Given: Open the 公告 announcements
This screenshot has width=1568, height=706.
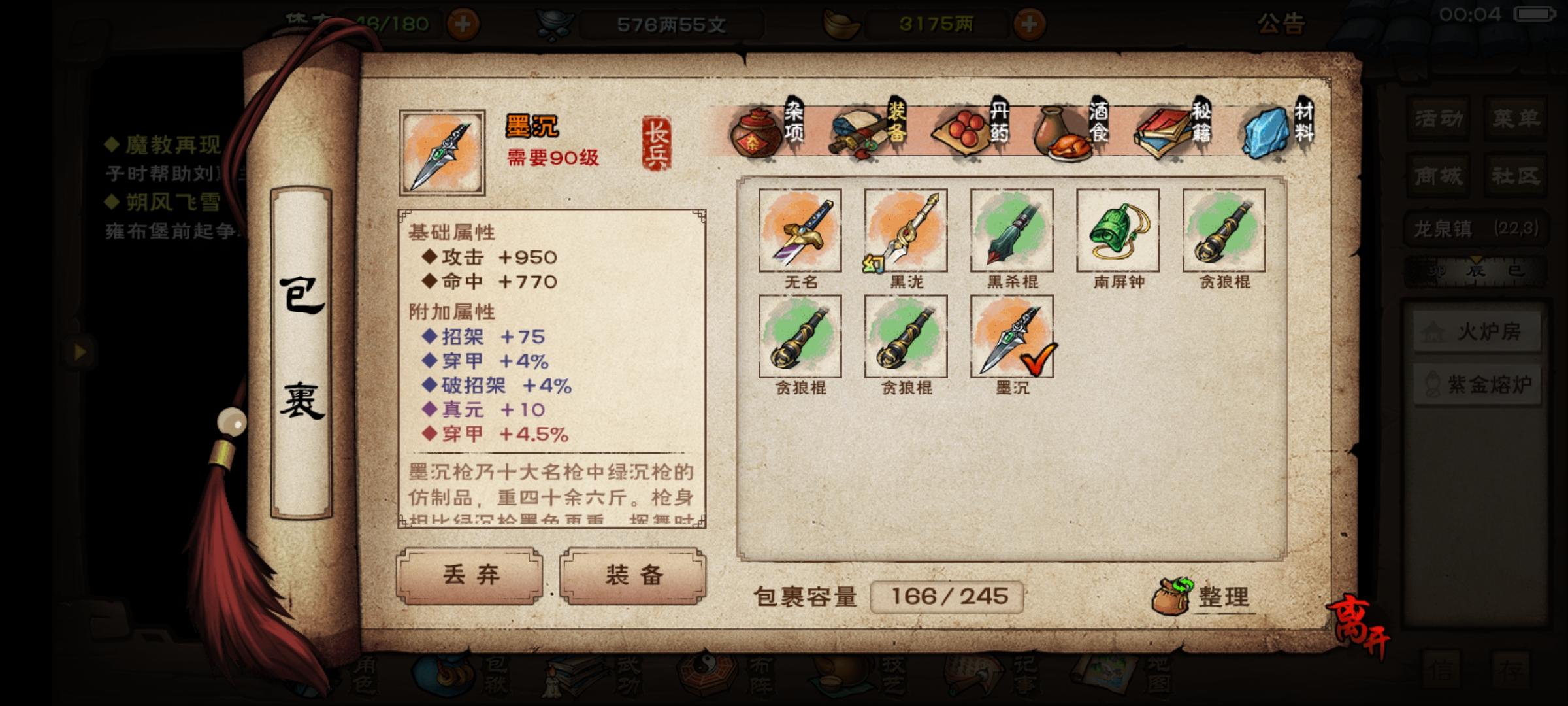Looking at the screenshot, I should 1281,24.
